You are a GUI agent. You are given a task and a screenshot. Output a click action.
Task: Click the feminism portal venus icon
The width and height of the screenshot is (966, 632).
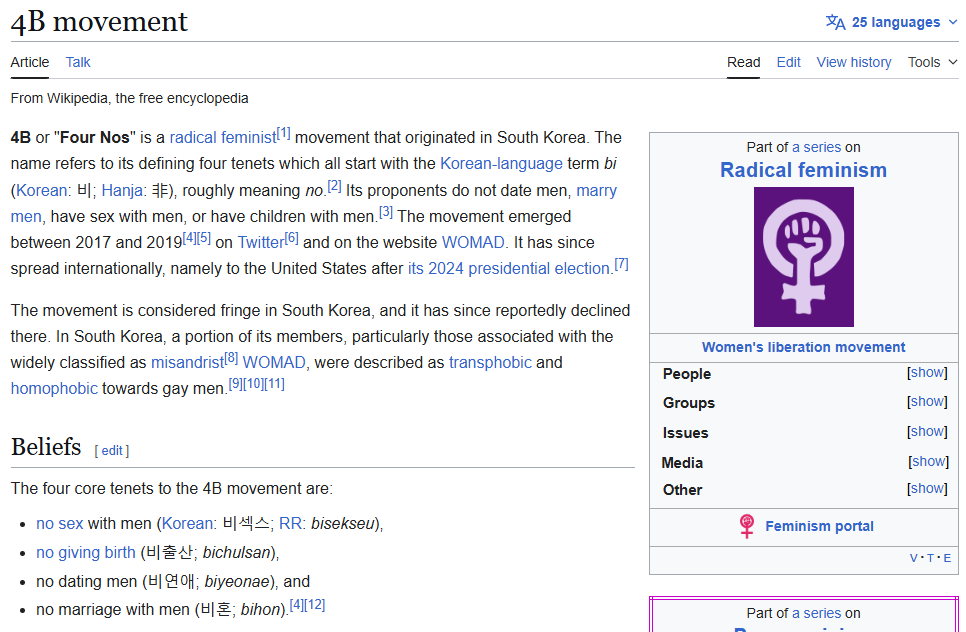pyautogui.click(x=747, y=526)
